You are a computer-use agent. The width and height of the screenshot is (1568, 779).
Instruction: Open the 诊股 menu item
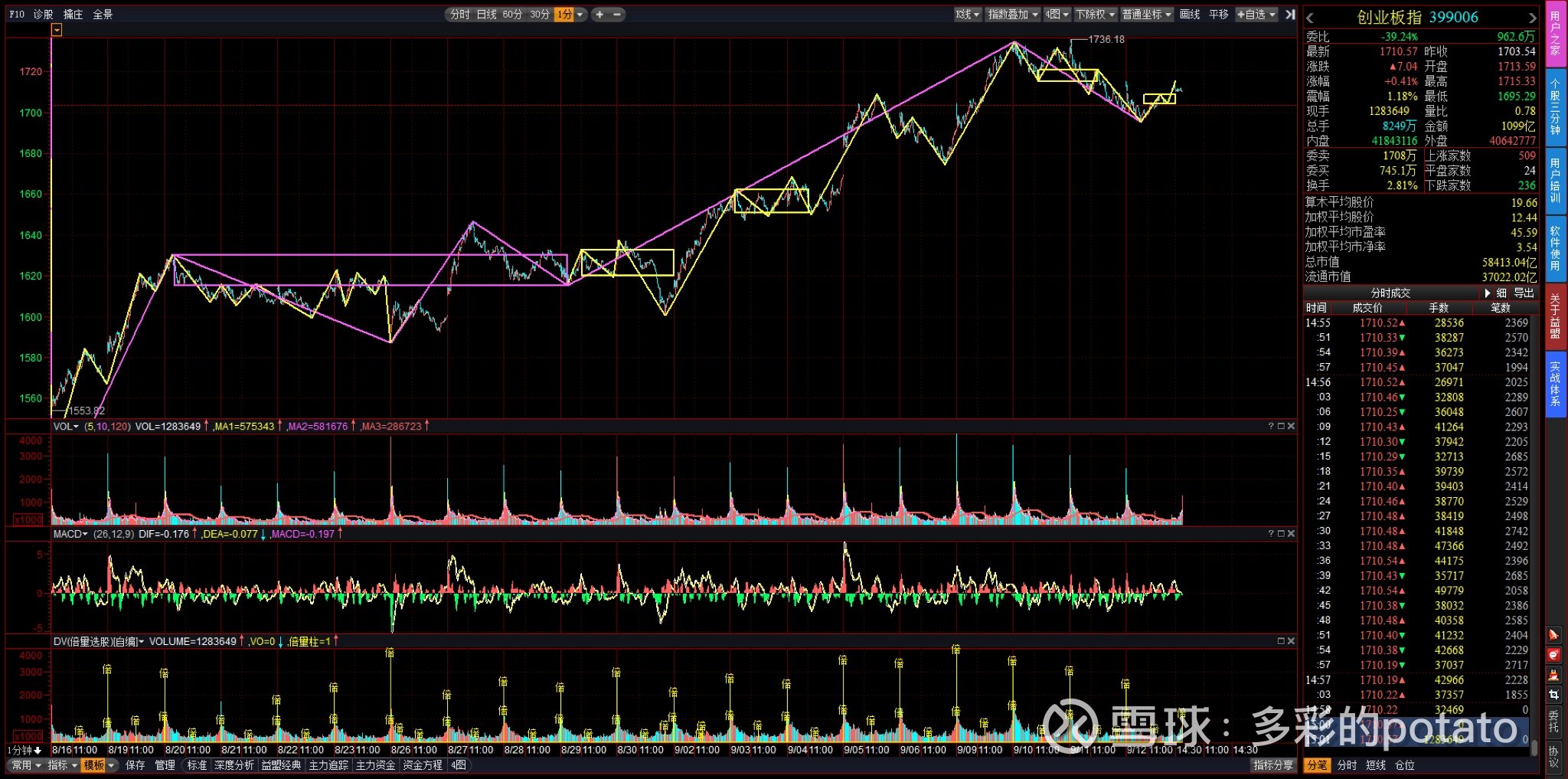[x=44, y=15]
